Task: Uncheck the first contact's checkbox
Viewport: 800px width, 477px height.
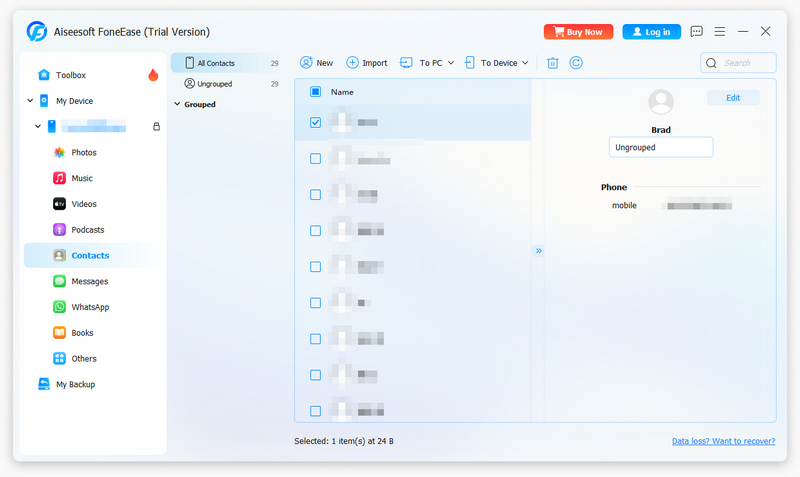Action: coord(315,122)
